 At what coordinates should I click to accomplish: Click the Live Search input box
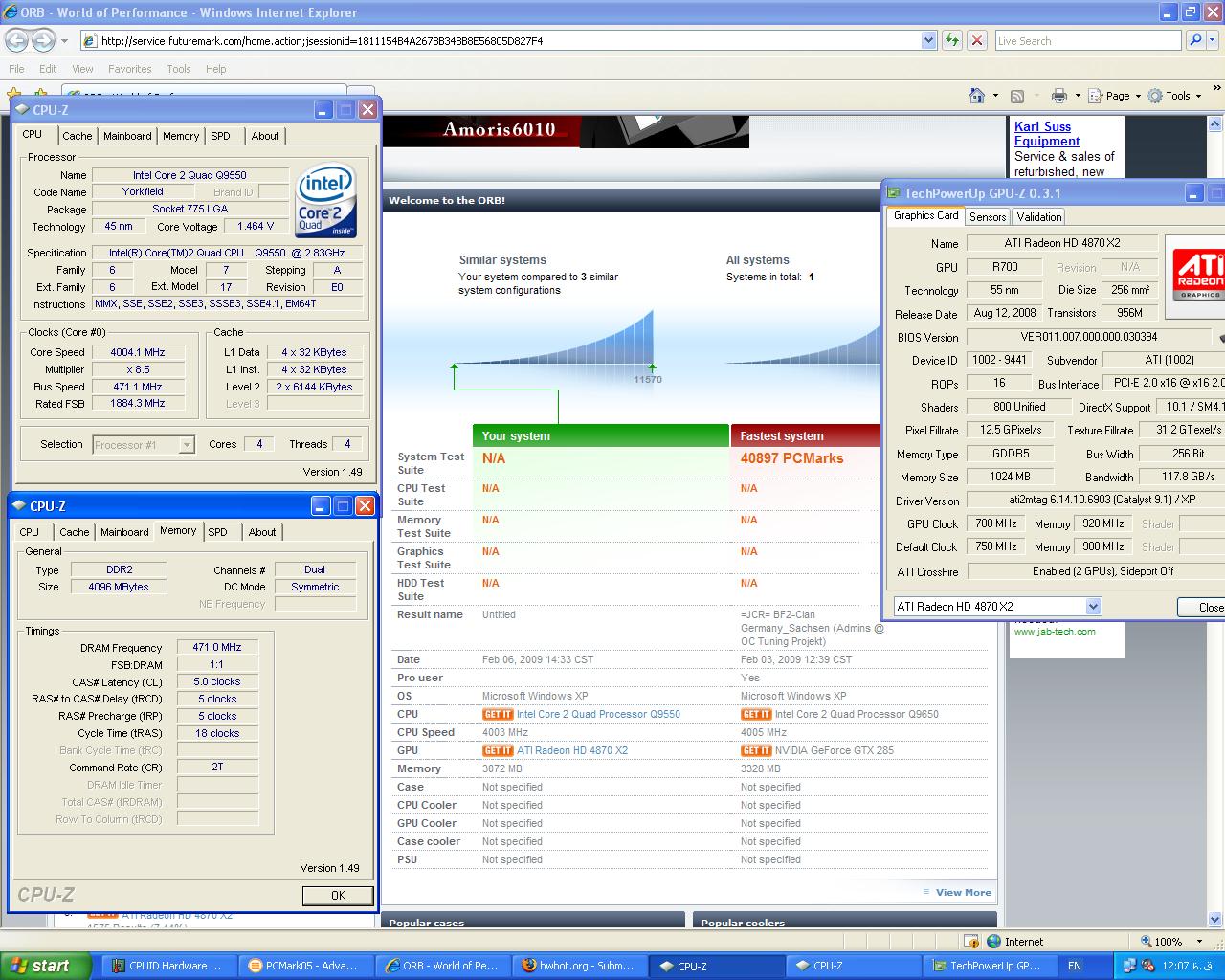1087,40
